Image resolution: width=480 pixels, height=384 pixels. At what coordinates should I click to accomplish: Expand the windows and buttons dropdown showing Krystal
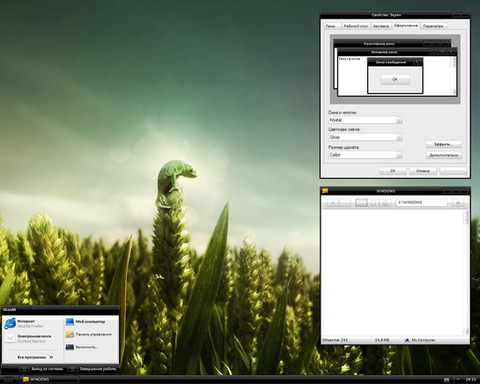(399, 120)
